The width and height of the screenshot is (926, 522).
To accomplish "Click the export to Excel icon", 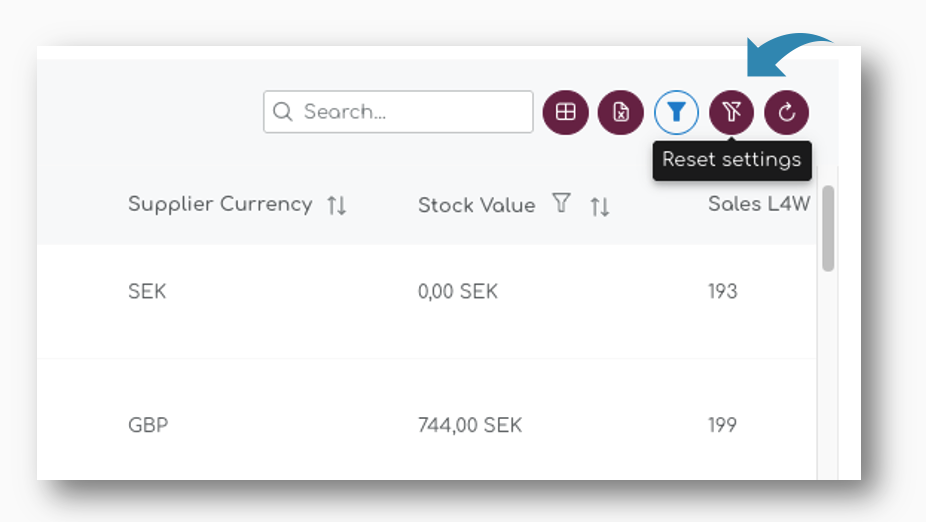I will coord(621,112).
